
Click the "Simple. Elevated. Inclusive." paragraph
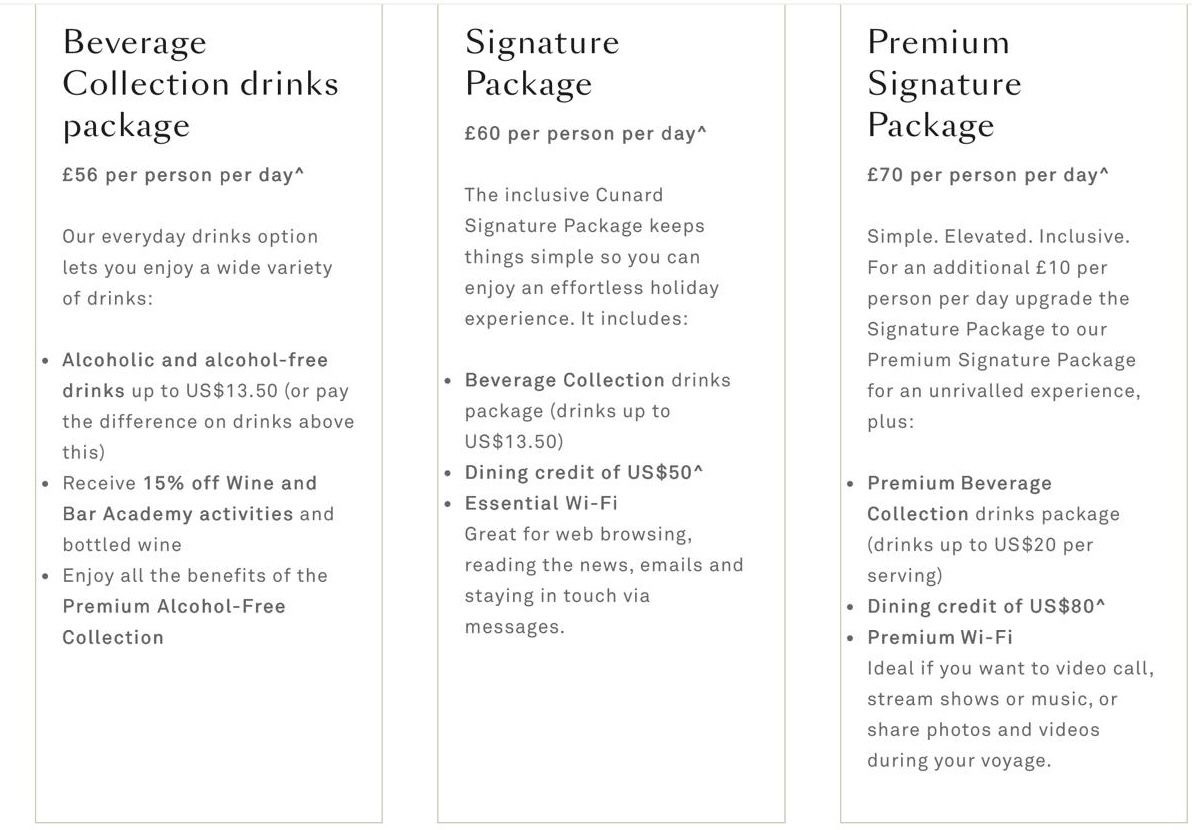point(1001,329)
